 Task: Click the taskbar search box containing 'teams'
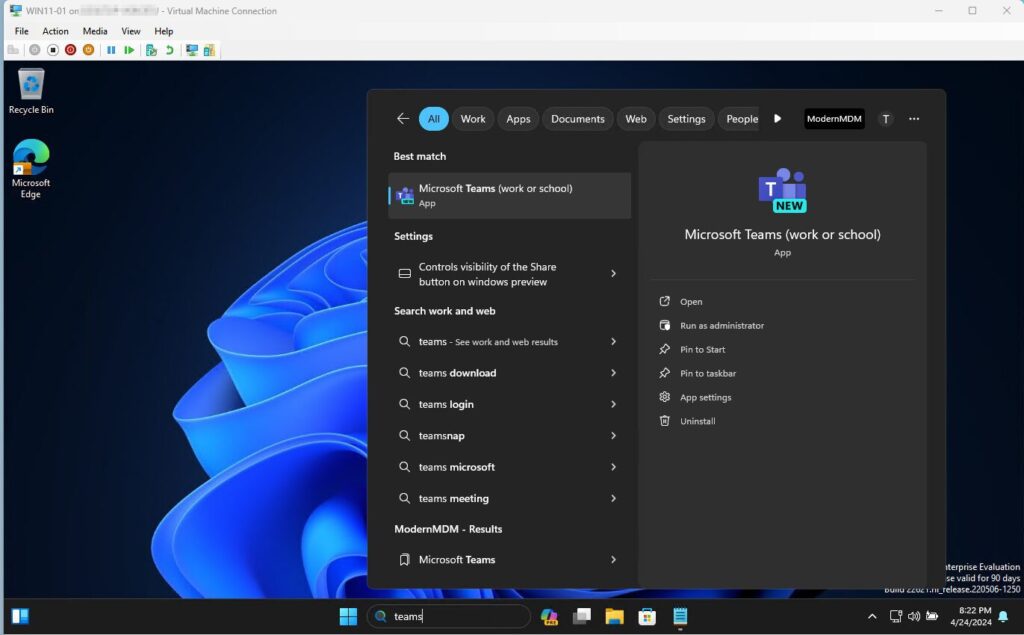pyautogui.click(x=450, y=616)
